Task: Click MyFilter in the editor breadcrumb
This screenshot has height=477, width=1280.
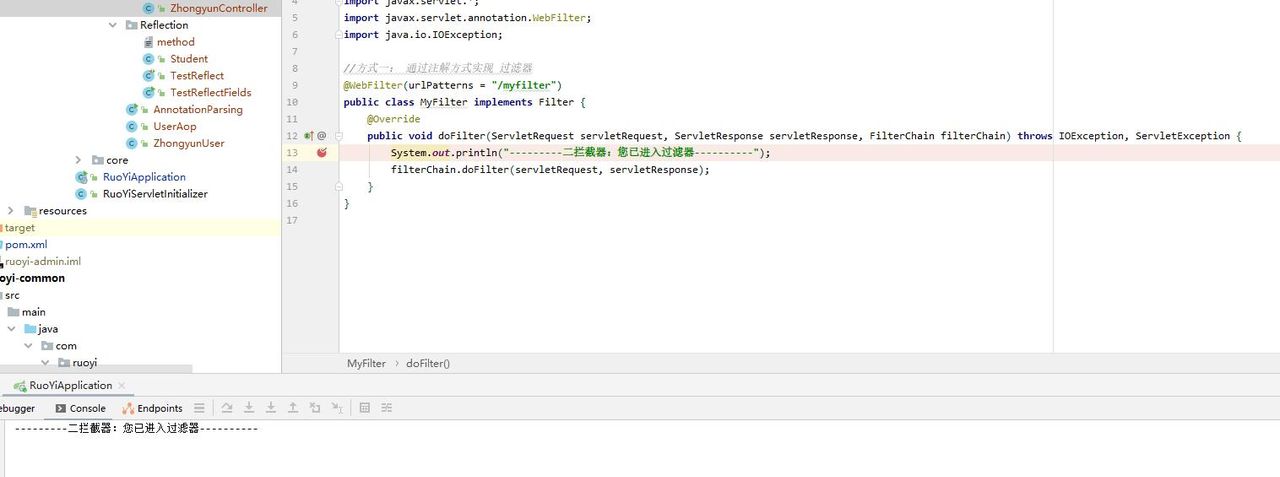Action: [x=366, y=363]
